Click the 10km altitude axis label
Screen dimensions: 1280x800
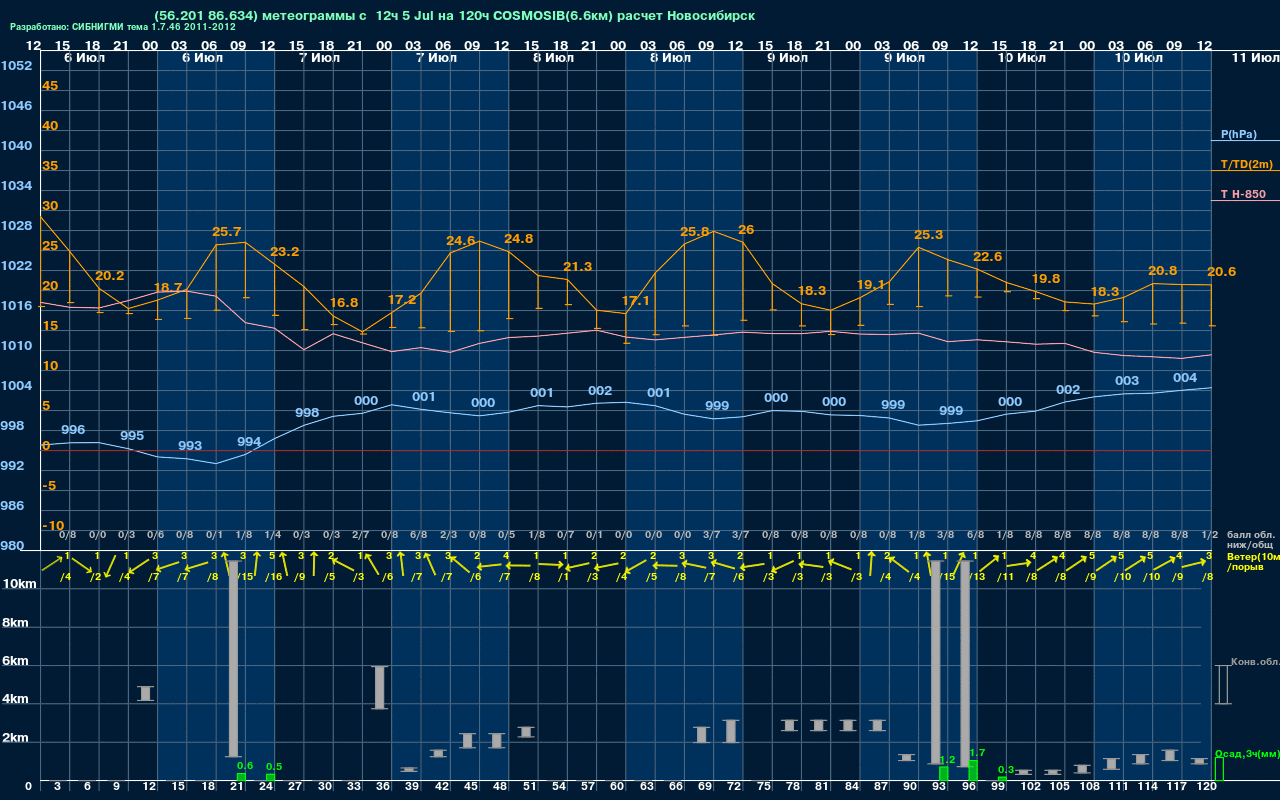20,584
